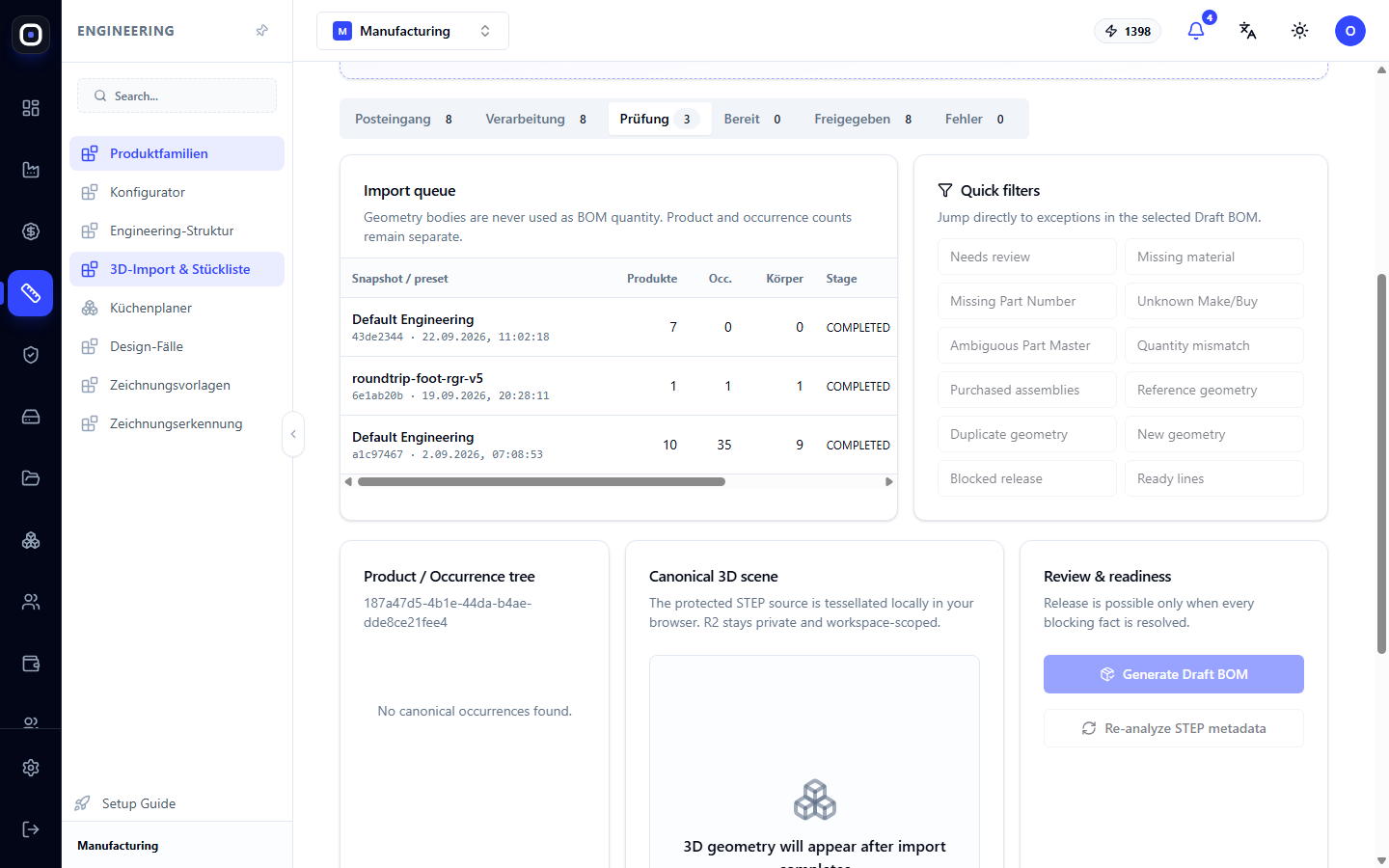1389x868 pixels.
Task: Switch to the Freigegeben tab
Action: (862, 119)
